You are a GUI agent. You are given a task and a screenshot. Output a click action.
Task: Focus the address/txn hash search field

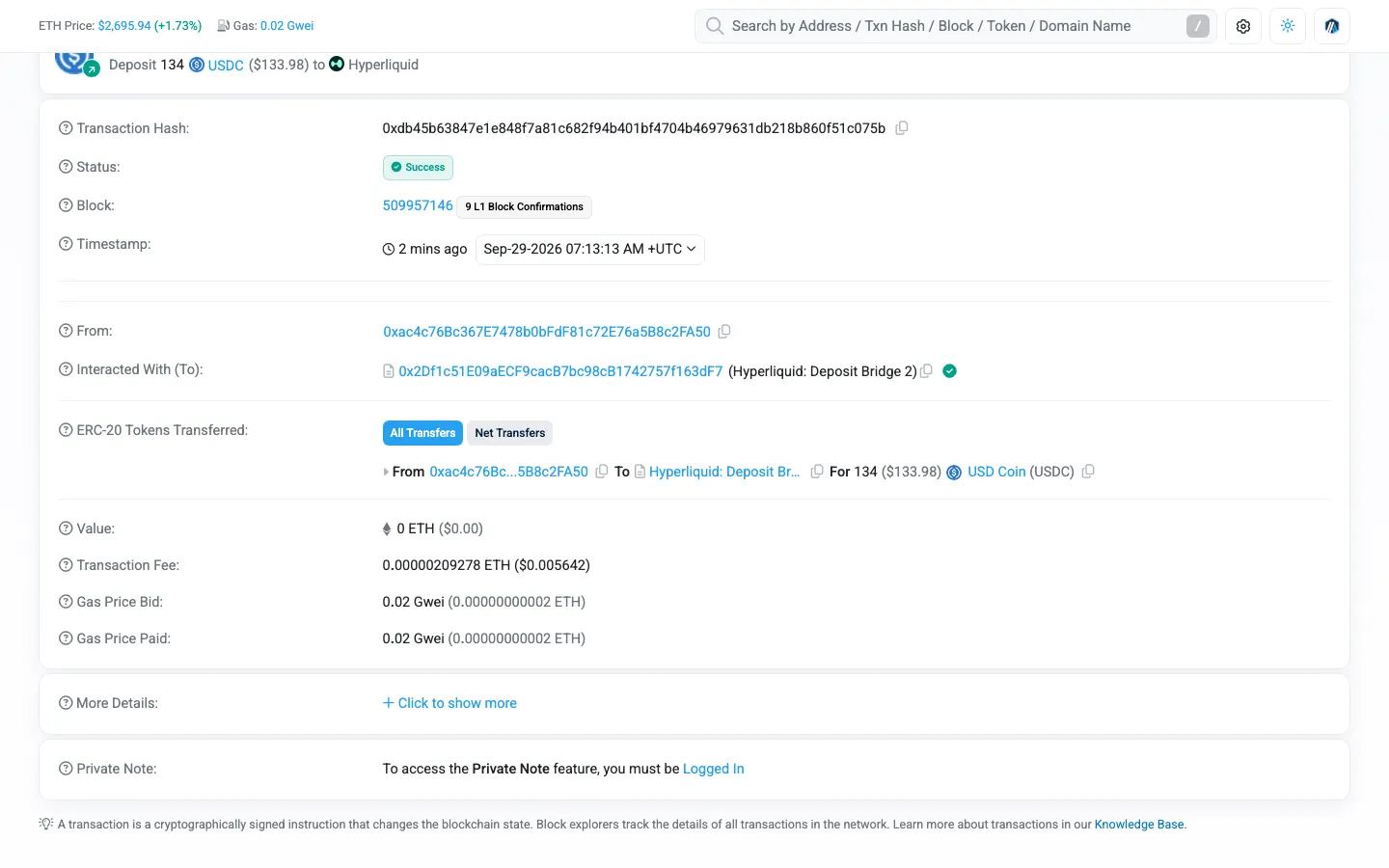pos(955,26)
